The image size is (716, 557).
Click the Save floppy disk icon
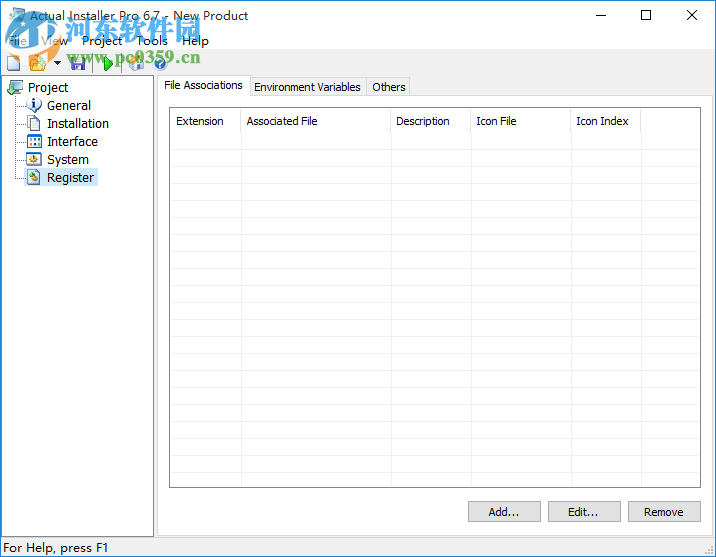click(78, 63)
